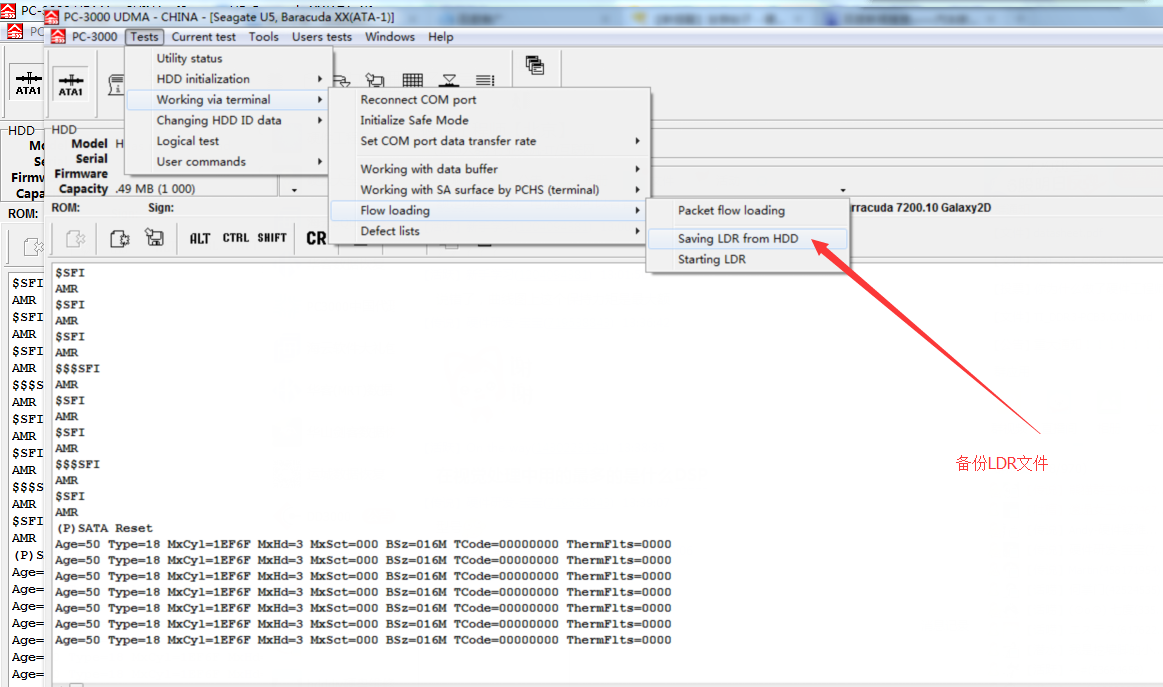1163x687 pixels.
Task: Expand Working via terminal submenu
Action: point(228,99)
